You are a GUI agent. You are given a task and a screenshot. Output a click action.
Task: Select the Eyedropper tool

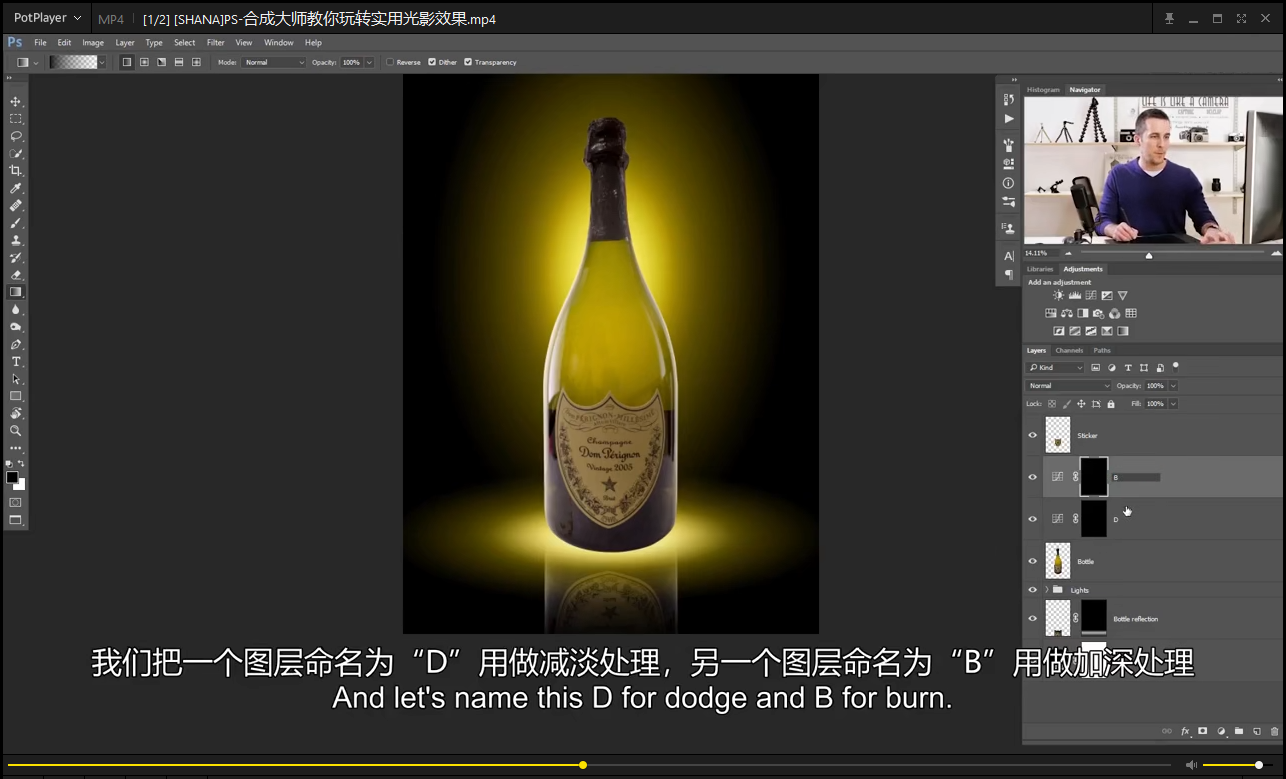(16, 188)
